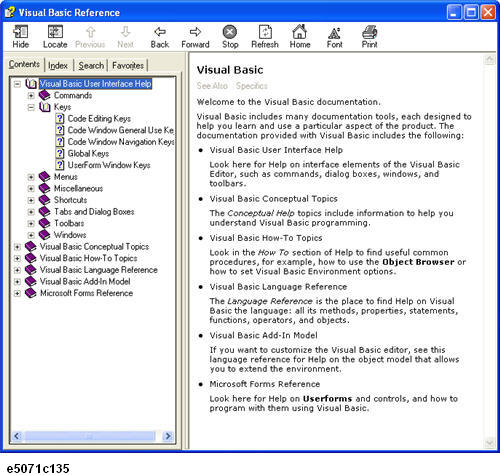Switch to the Index tab

(x=58, y=66)
